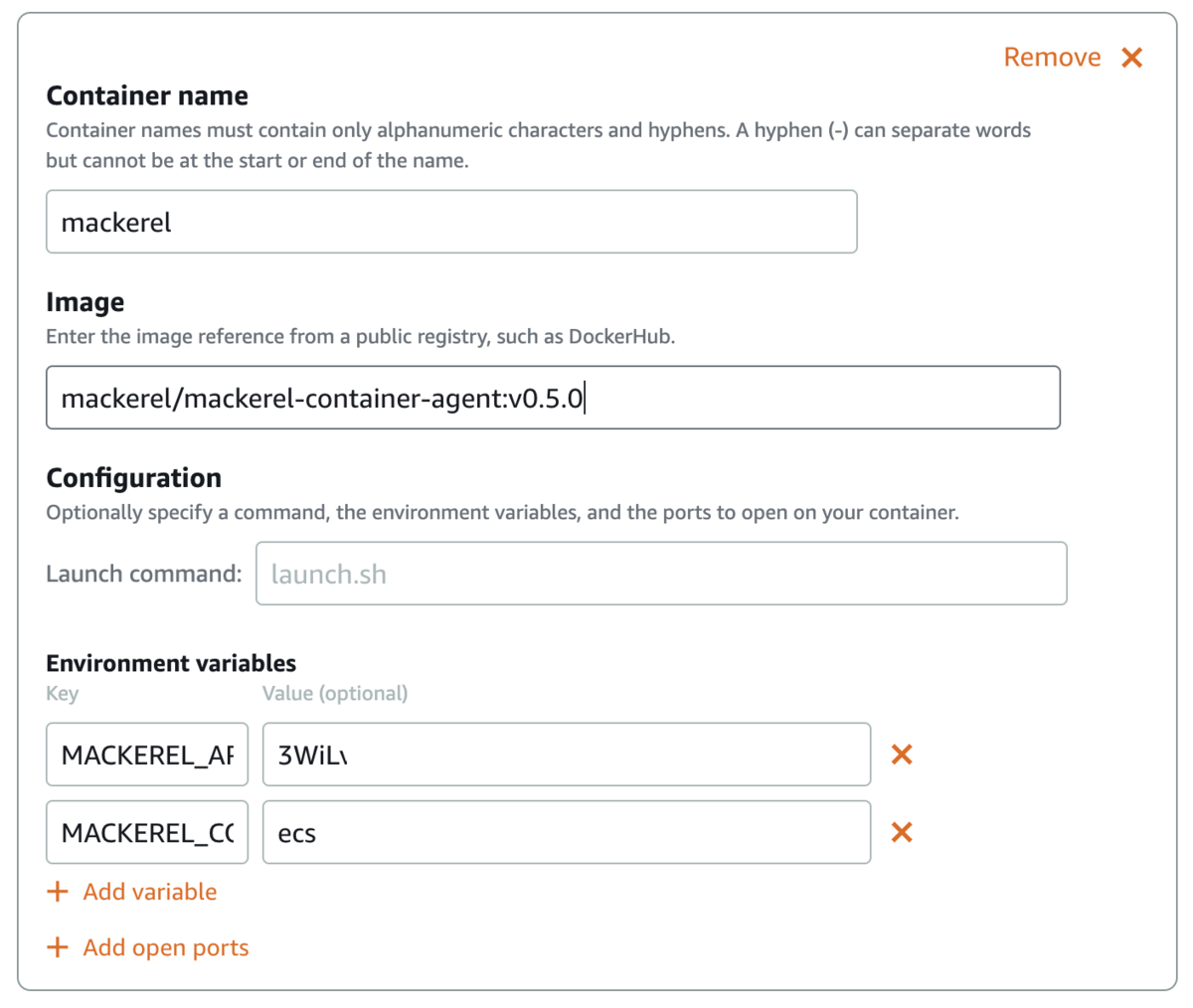
Task: Delete the ecs environment variable row
Action: tap(902, 832)
